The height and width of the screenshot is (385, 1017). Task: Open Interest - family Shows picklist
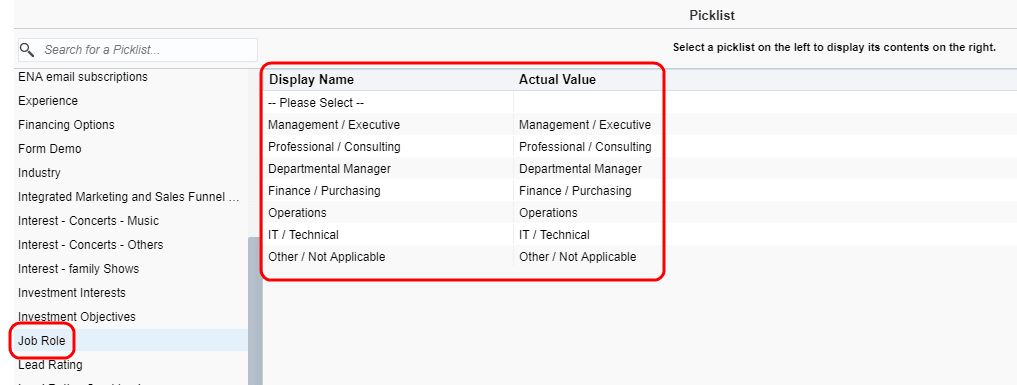[x=78, y=268]
